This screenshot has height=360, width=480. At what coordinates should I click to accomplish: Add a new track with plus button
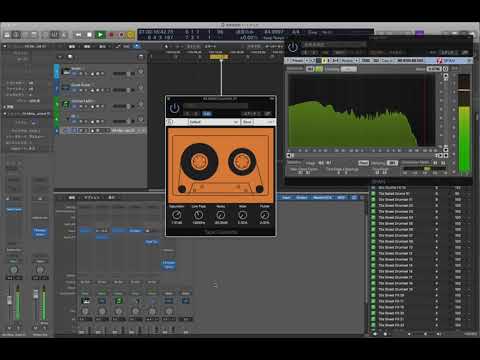coord(60,57)
